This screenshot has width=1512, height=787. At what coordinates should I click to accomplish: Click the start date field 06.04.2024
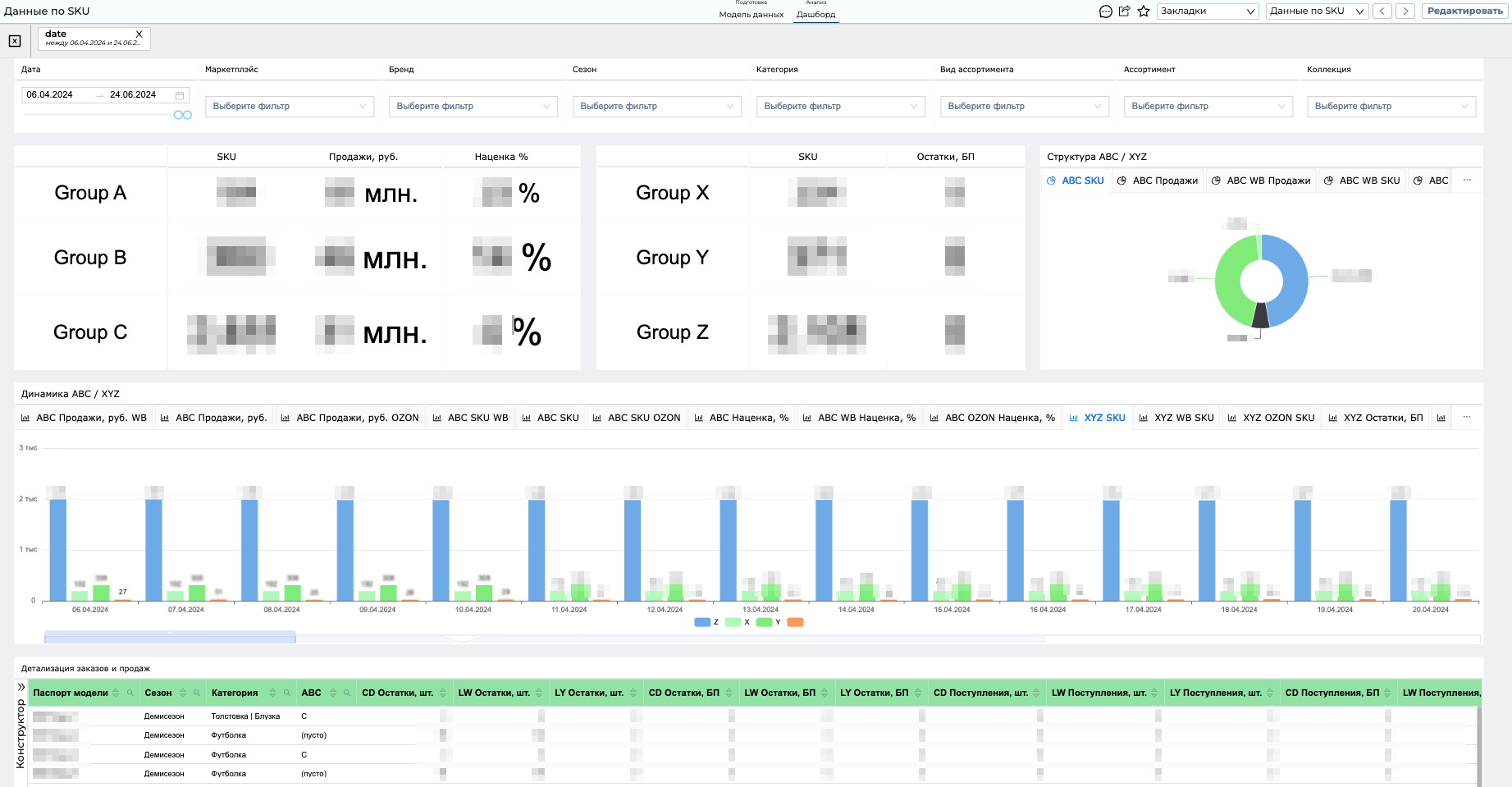tap(50, 95)
